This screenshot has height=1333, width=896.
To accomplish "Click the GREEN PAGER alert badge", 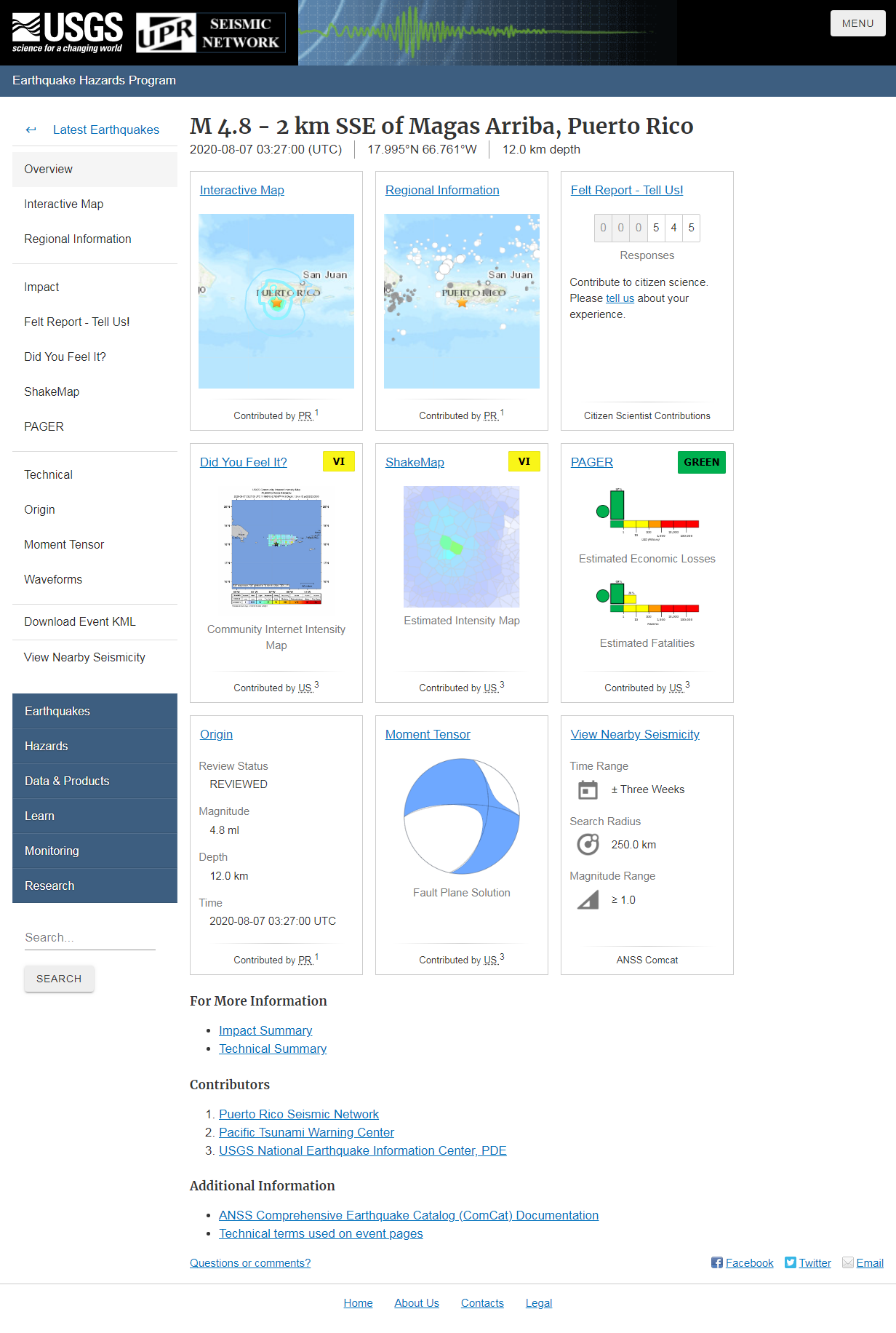I will click(702, 462).
